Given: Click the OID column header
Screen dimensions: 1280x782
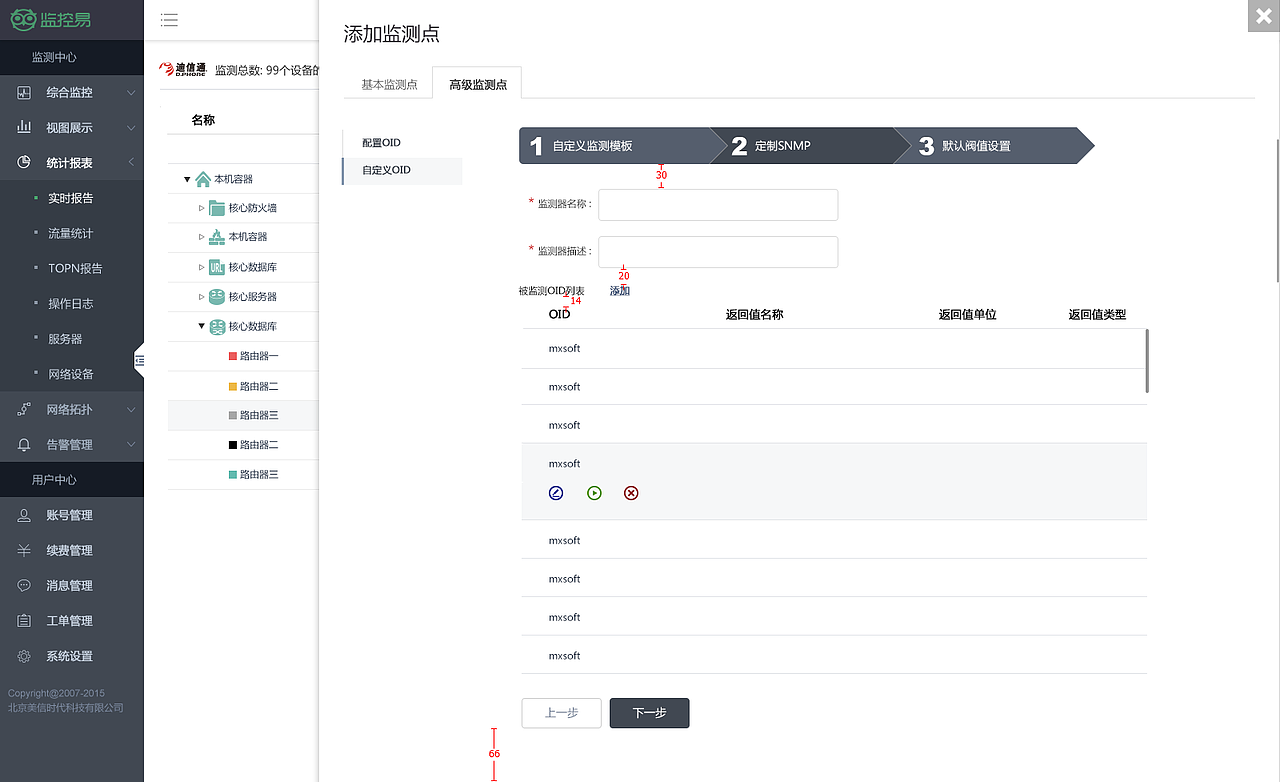Looking at the screenshot, I should [559, 314].
